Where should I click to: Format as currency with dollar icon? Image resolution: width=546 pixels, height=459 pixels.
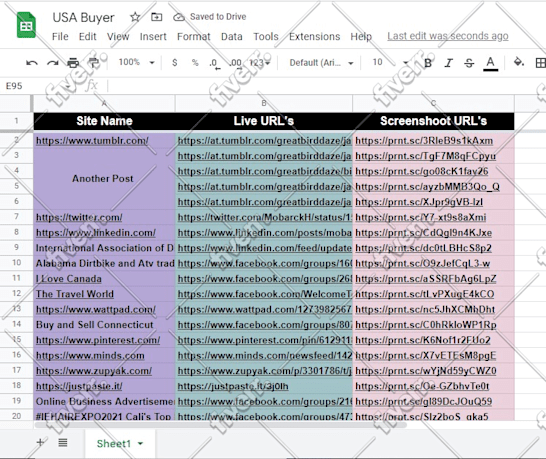(x=175, y=63)
